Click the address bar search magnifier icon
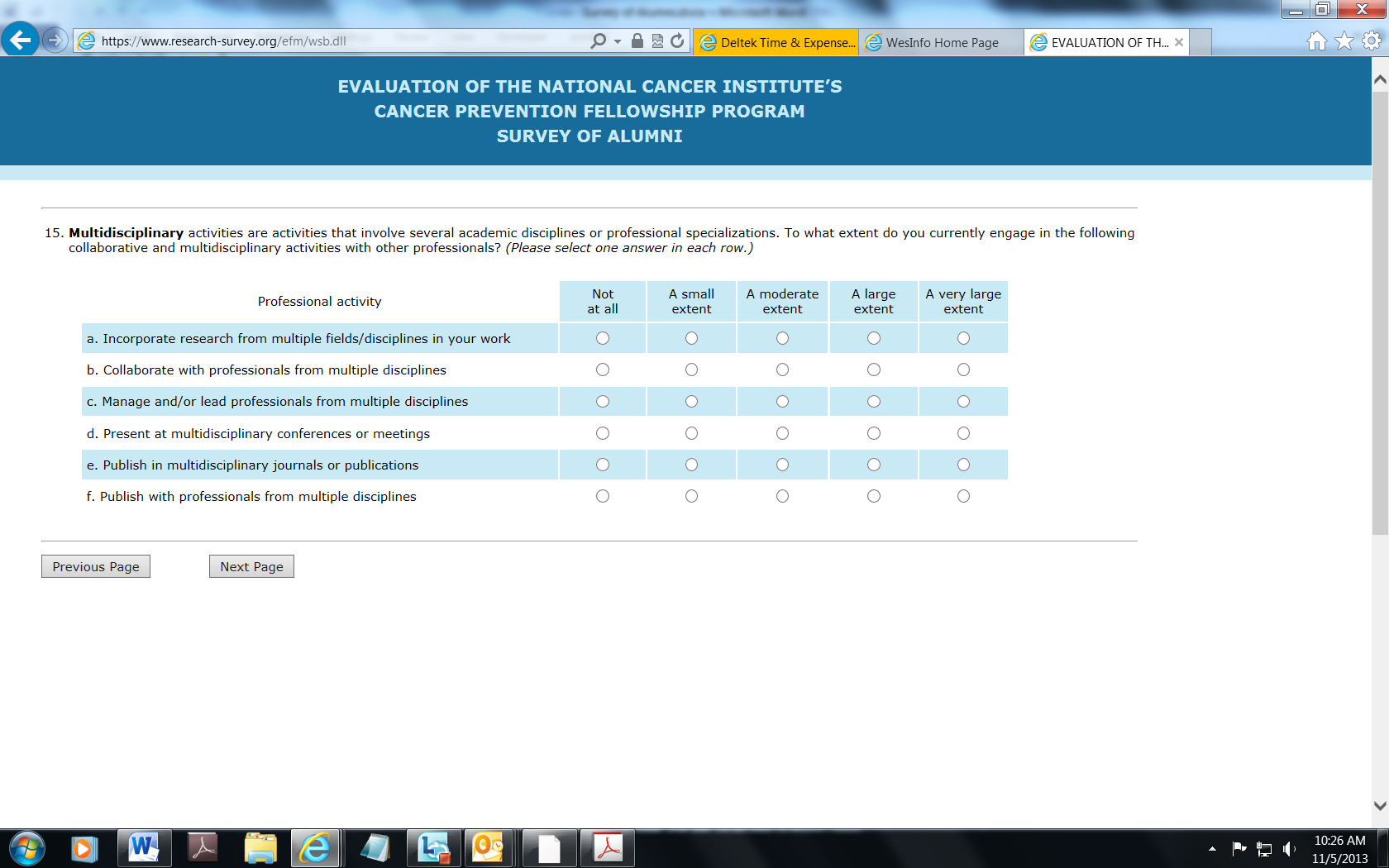Image resolution: width=1389 pixels, height=868 pixels. [x=598, y=41]
